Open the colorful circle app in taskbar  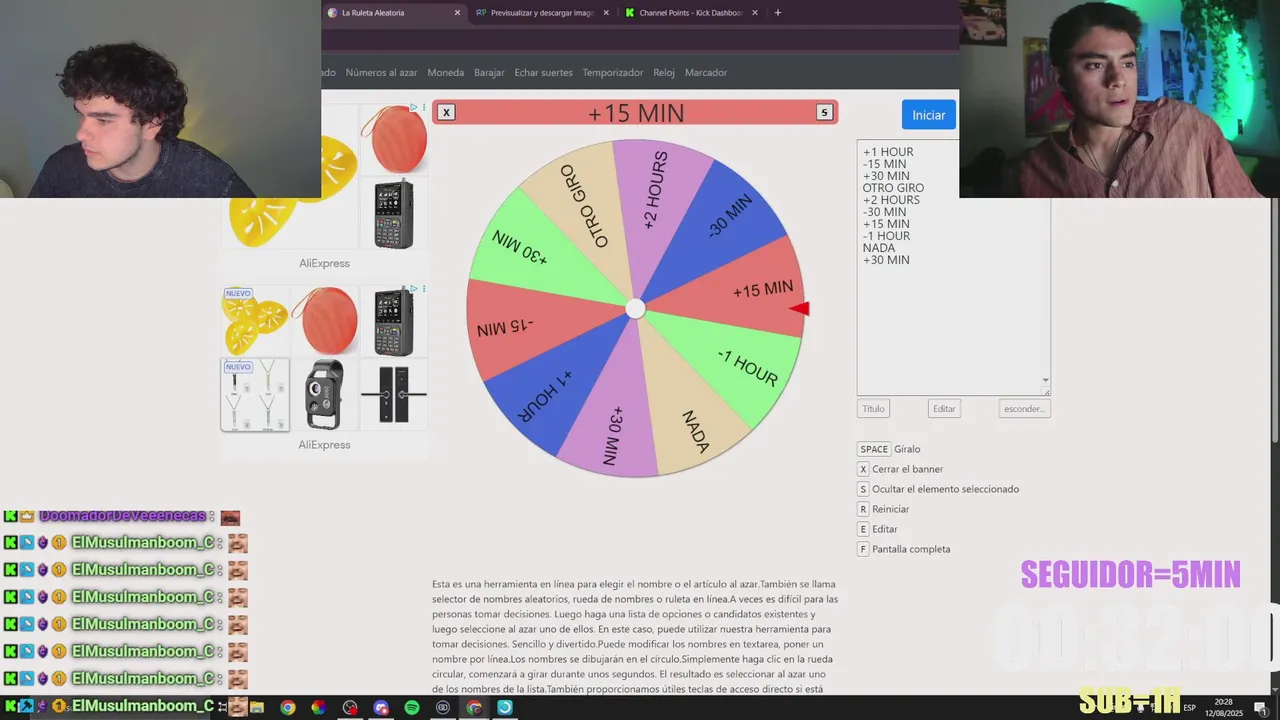(319, 708)
